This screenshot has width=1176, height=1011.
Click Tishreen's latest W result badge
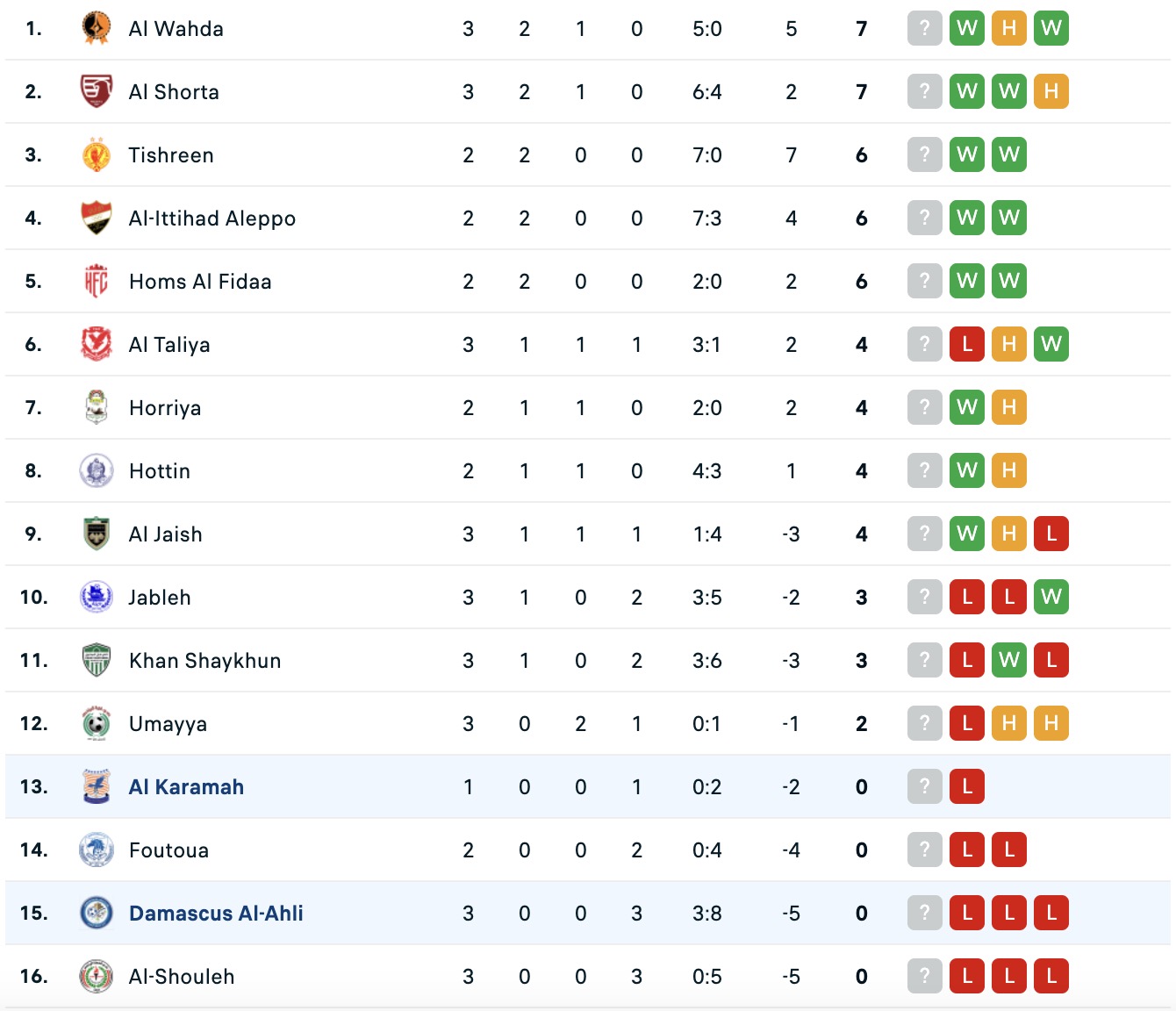1008,154
